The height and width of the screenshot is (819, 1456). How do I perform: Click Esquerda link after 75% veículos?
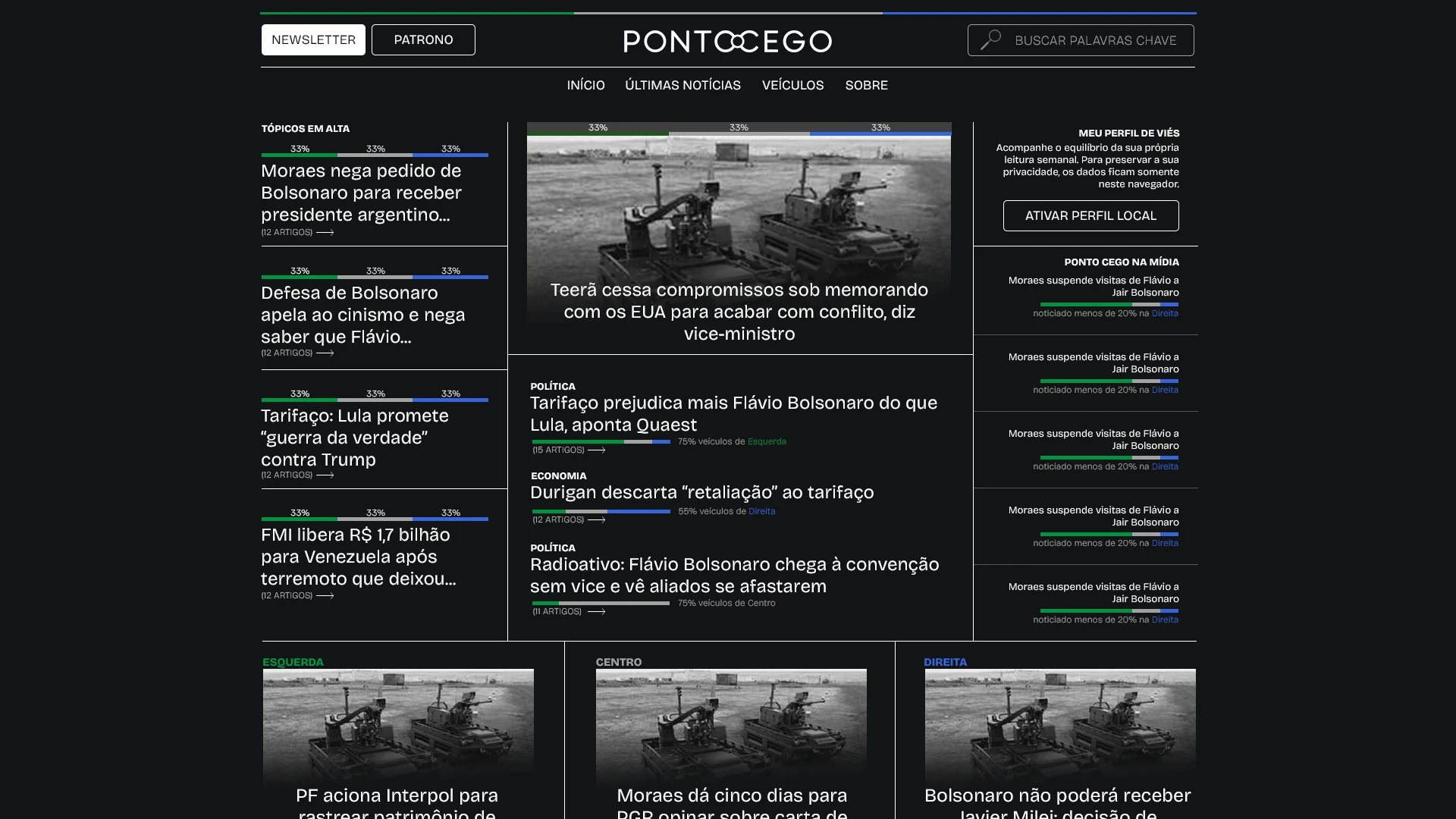point(767,442)
